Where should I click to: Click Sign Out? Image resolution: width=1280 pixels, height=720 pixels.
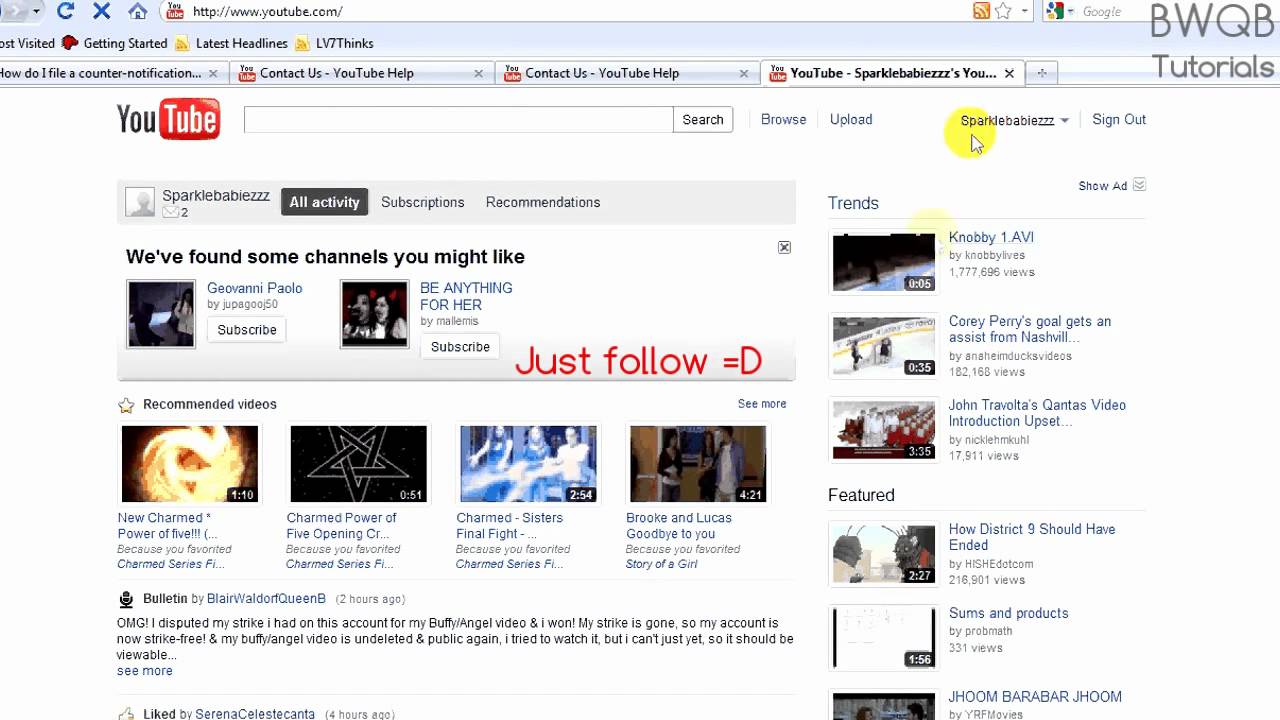(x=1119, y=119)
